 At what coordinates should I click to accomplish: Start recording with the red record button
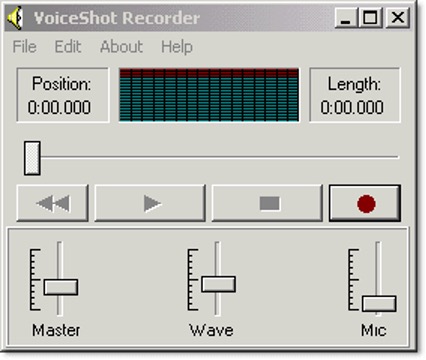(365, 203)
